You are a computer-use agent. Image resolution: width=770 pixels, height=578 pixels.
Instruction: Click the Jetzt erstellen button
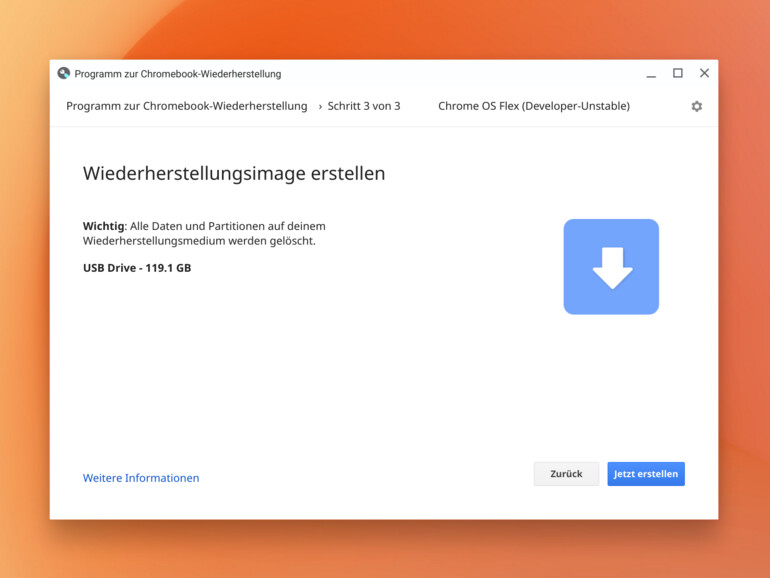646,474
